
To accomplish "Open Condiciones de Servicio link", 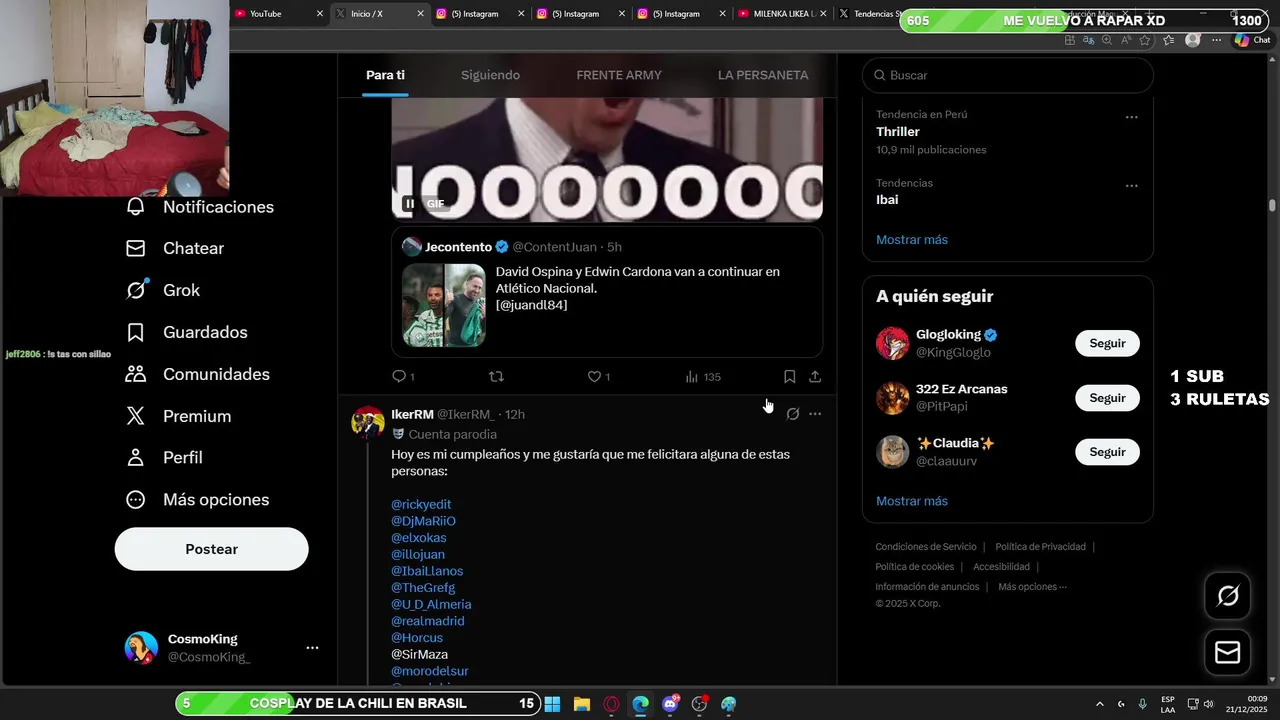I will 926,547.
